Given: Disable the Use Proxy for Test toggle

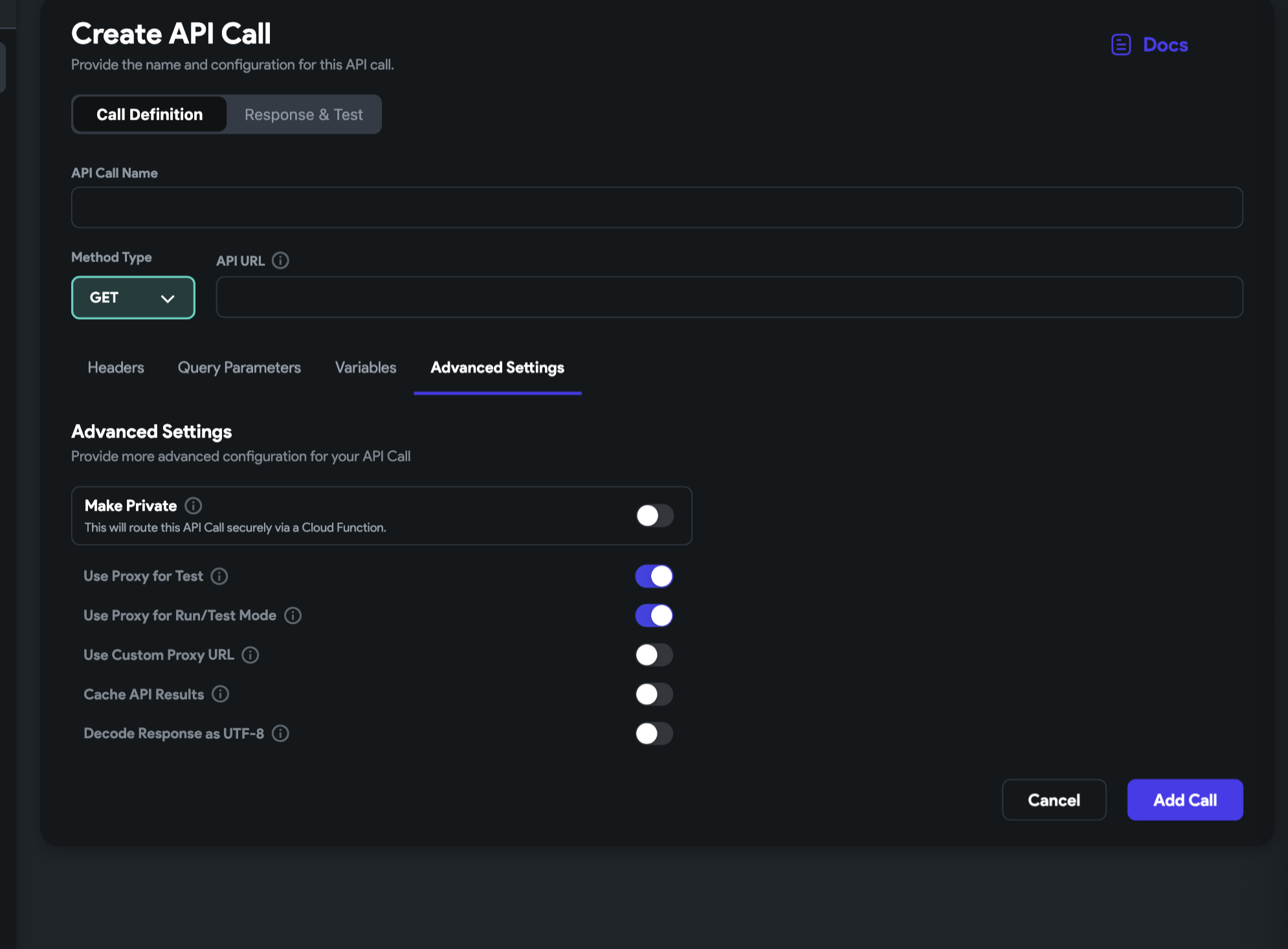Looking at the screenshot, I should coord(654,576).
